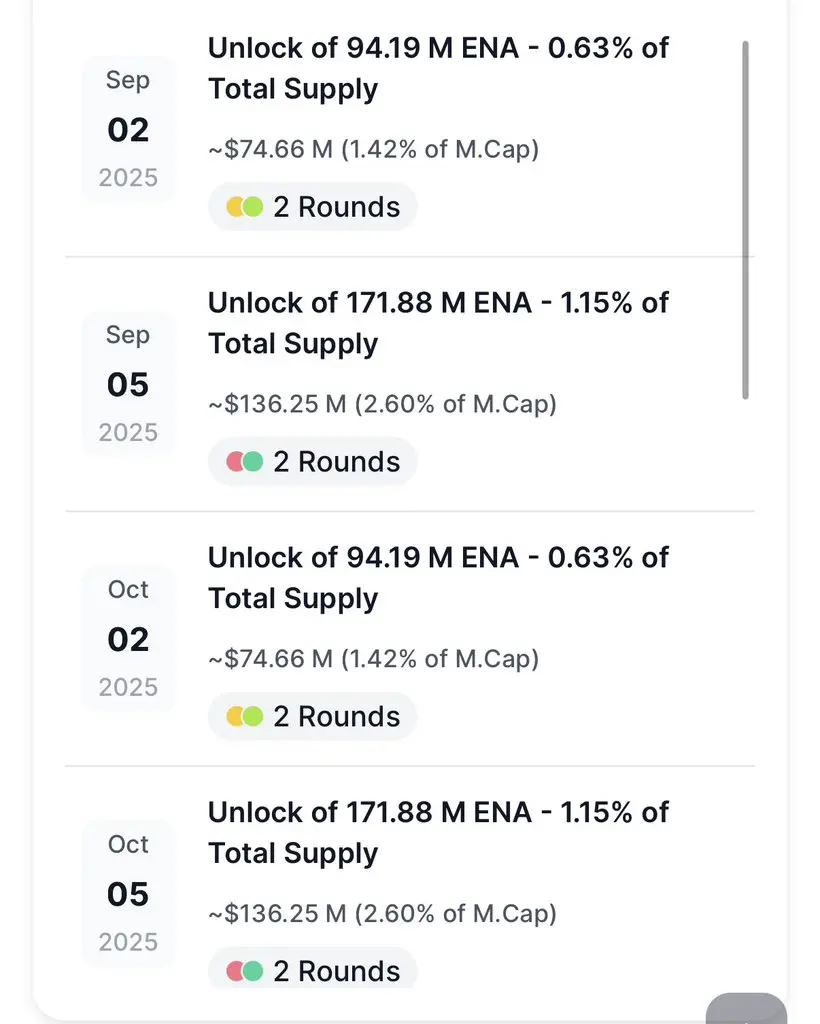This screenshot has width=820, height=1024.
Task: Open the 2 Rounds badge for Oct 02
Action: pos(313,716)
